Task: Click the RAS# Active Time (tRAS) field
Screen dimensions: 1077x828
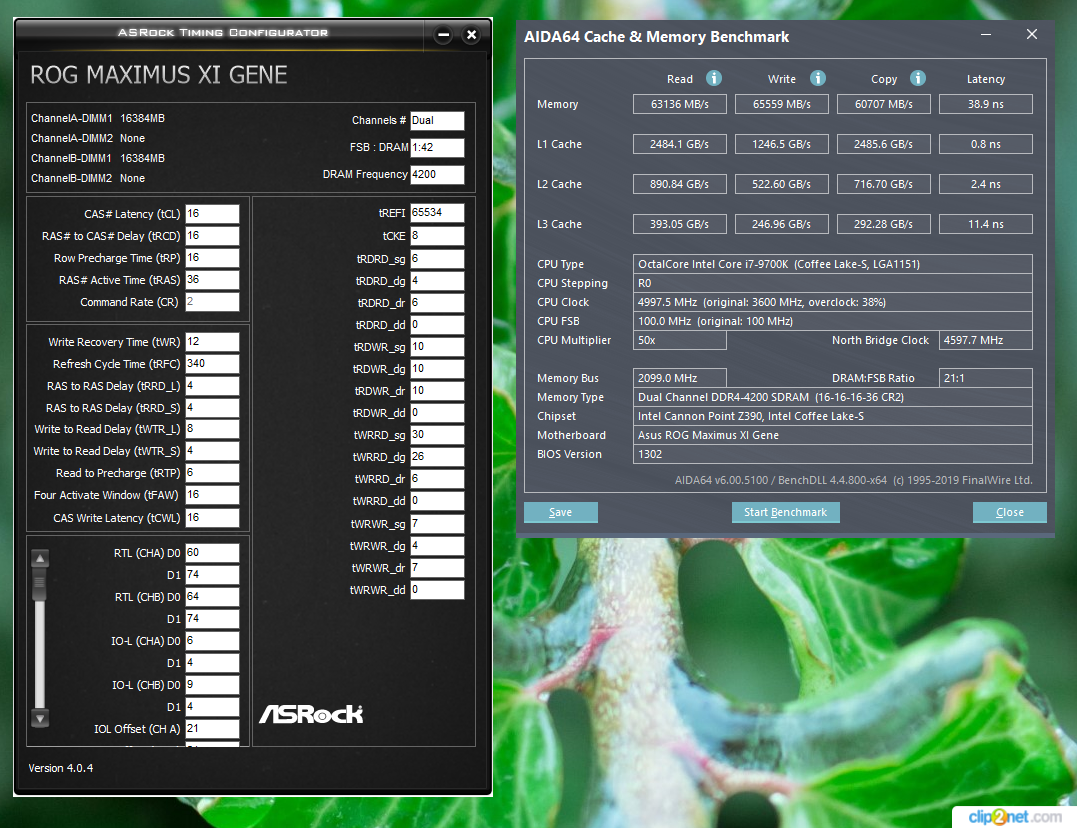Action: [x=212, y=280]
